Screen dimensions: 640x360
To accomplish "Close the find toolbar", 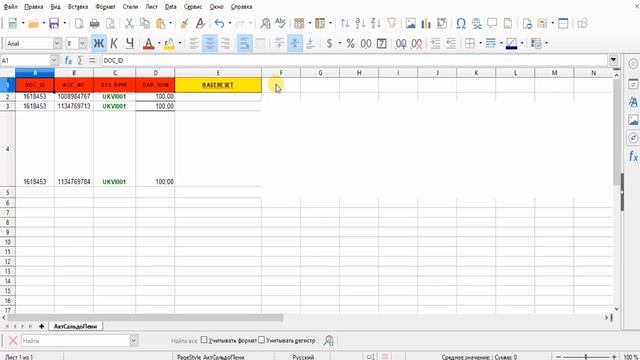I will pos(13,340).
